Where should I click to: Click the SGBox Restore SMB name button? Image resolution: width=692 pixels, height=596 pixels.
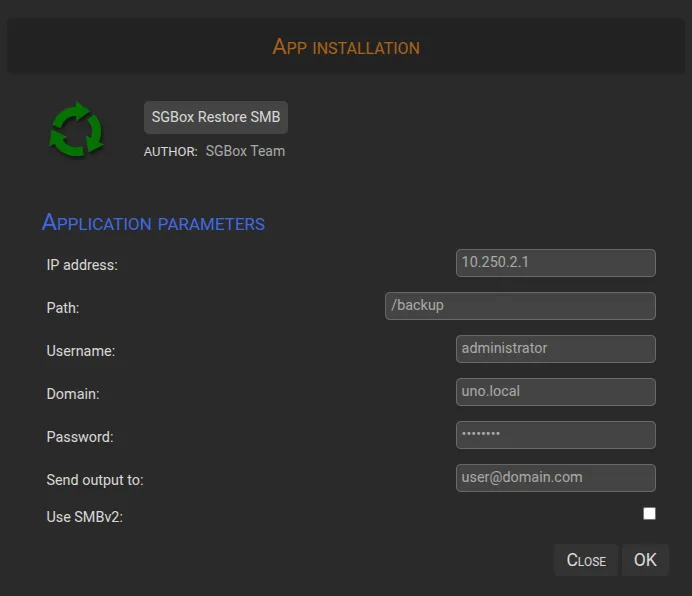(216, 117)
